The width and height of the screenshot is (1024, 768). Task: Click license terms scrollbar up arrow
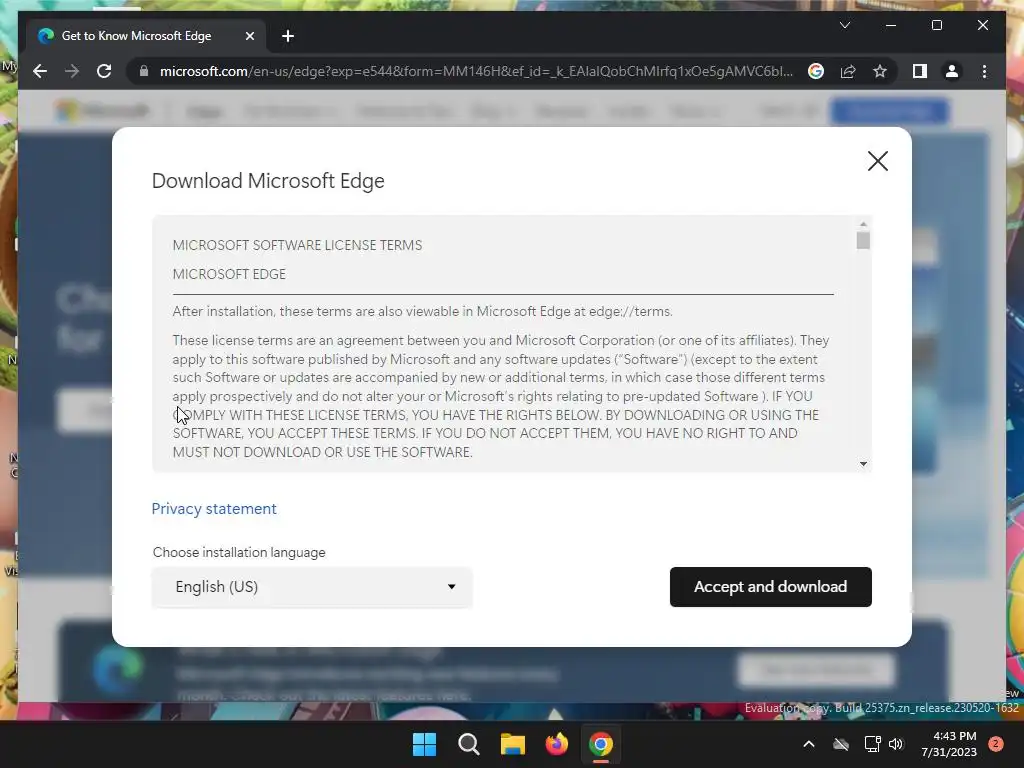click(863, 224)
